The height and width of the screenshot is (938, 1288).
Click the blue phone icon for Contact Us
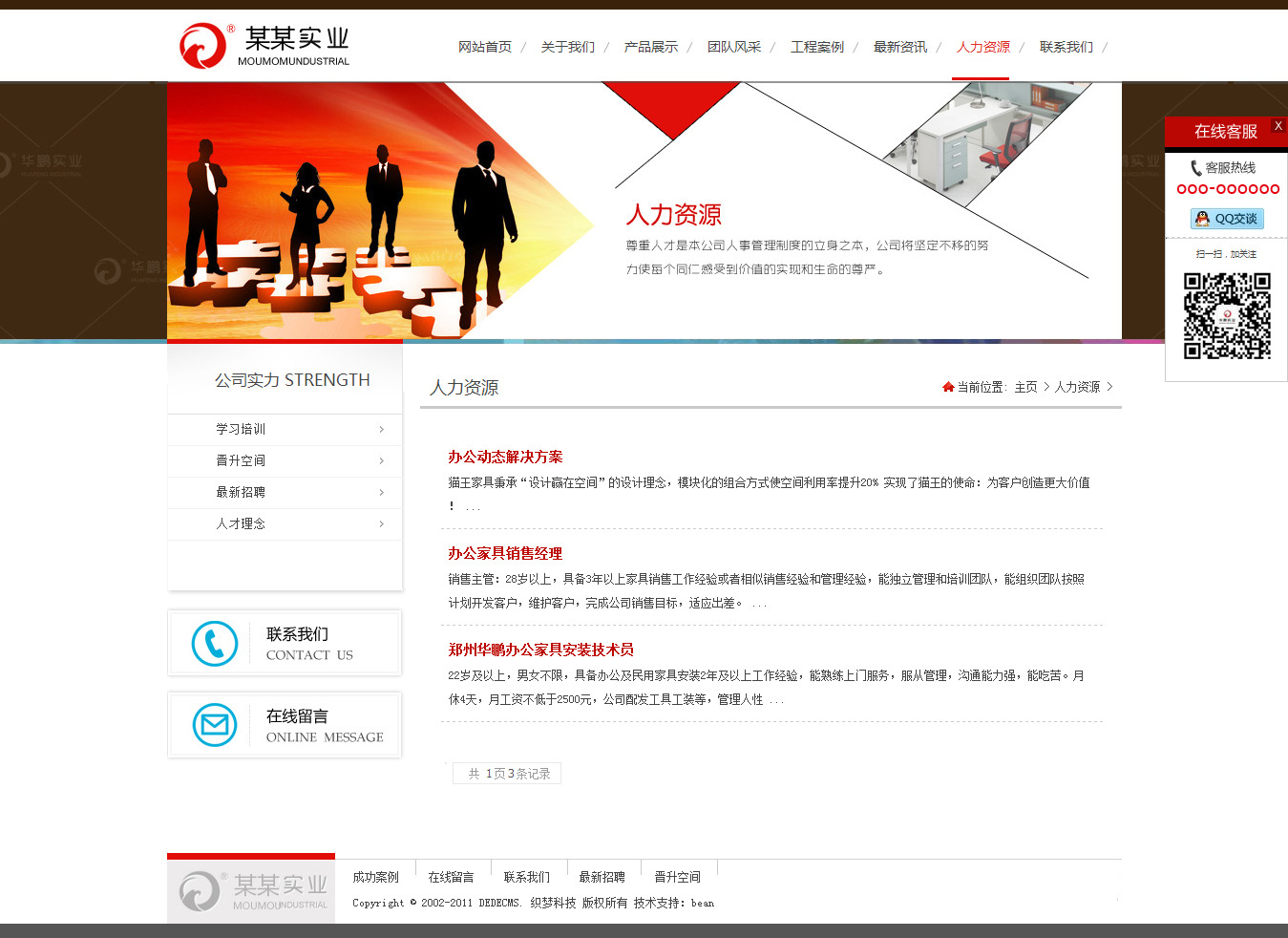[215, 644]
